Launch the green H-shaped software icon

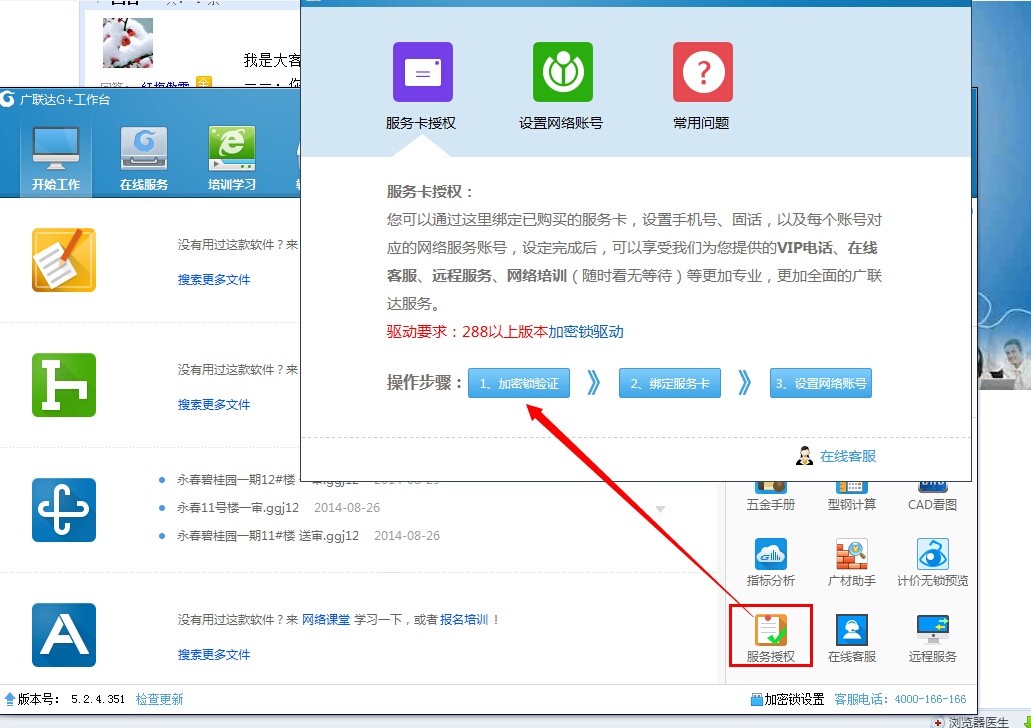click(64, 385)
